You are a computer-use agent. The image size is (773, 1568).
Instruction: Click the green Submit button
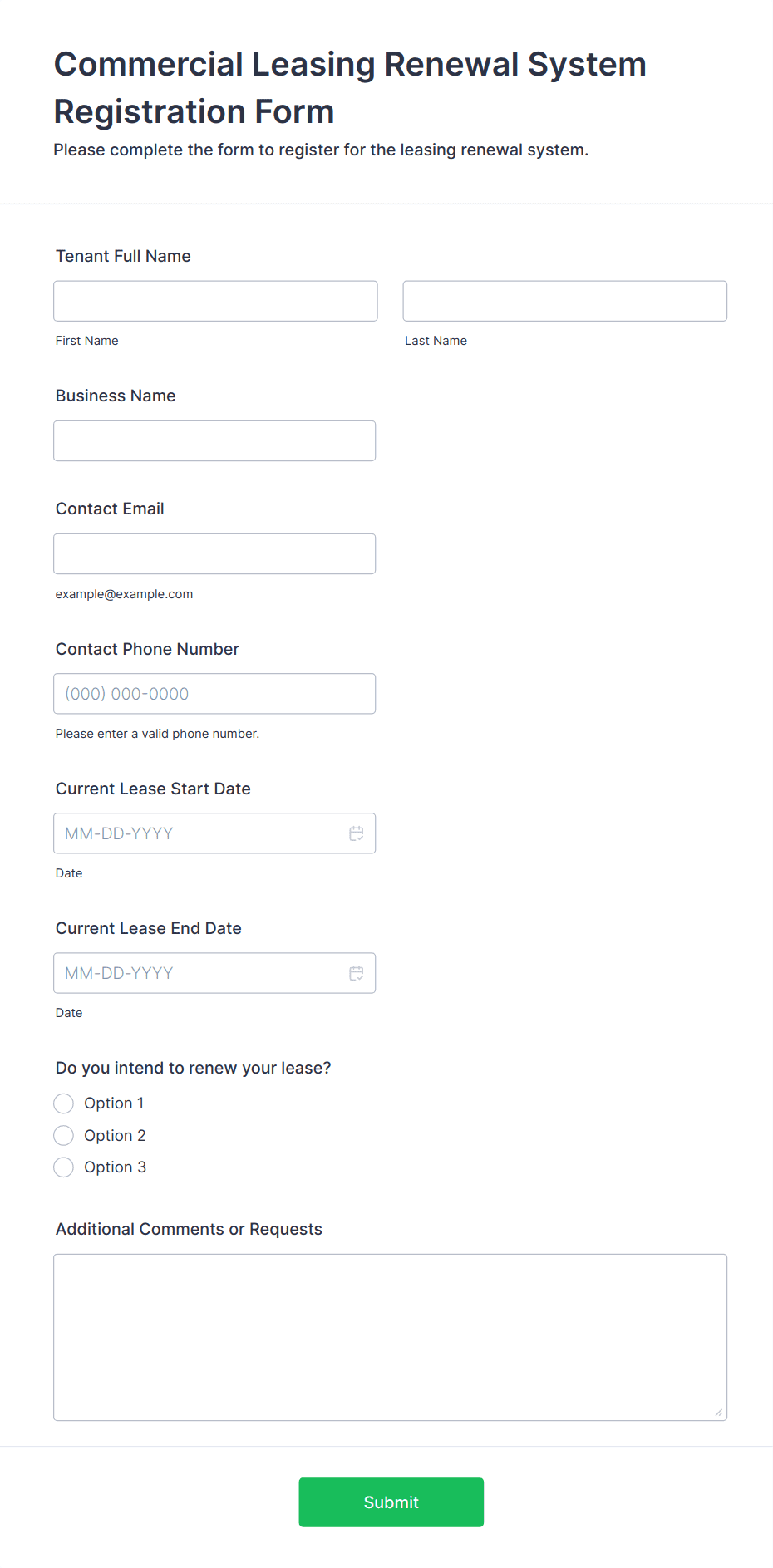coord(391,1502)
